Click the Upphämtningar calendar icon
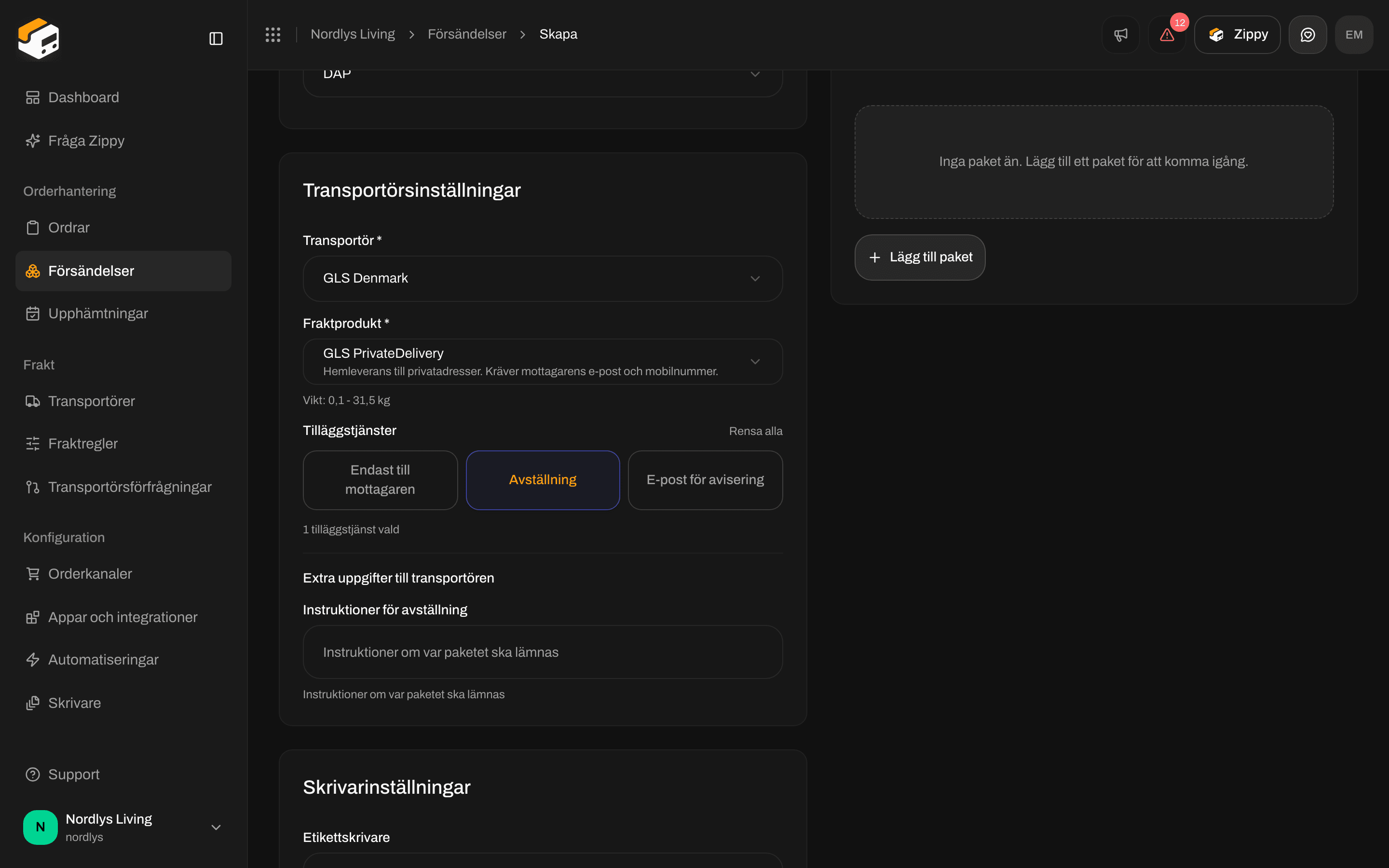The image size is (1389, 868). click(x=33, y=313)
